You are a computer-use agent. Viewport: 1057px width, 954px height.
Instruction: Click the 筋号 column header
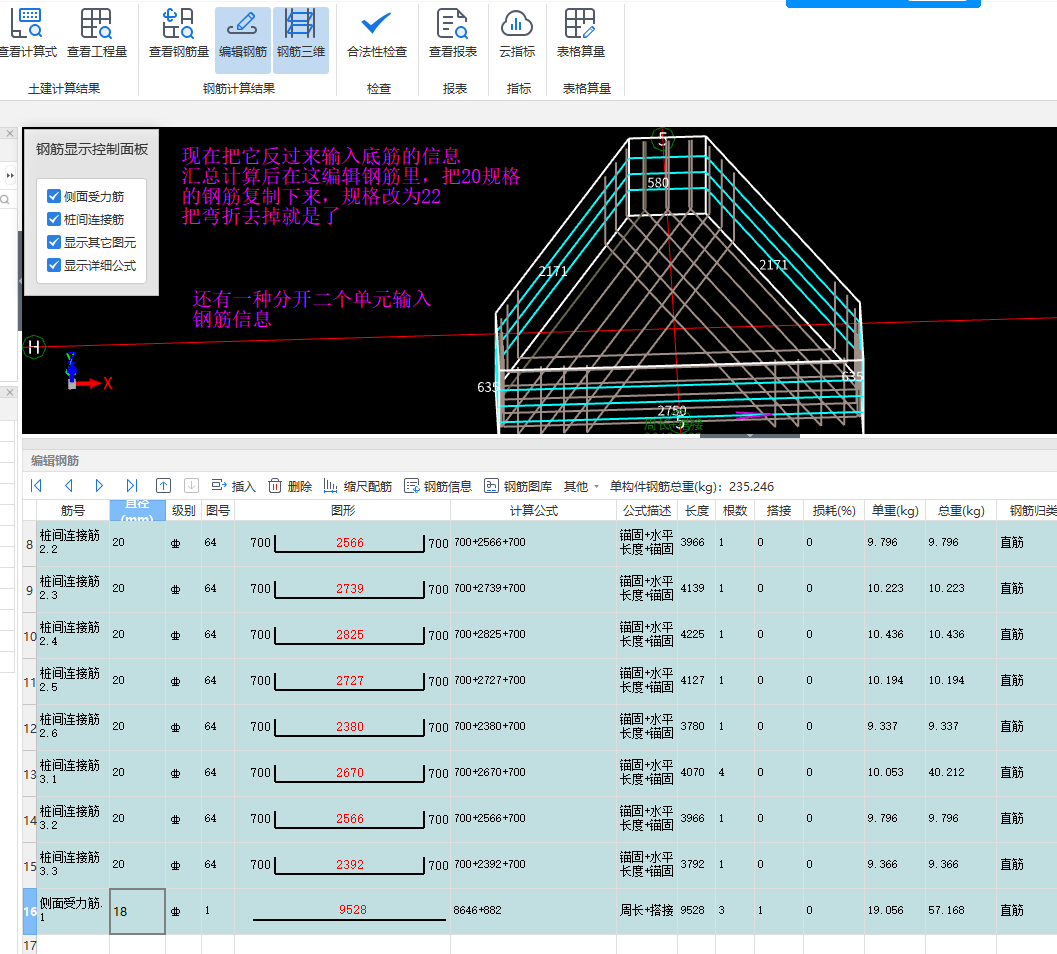point(73,510)
